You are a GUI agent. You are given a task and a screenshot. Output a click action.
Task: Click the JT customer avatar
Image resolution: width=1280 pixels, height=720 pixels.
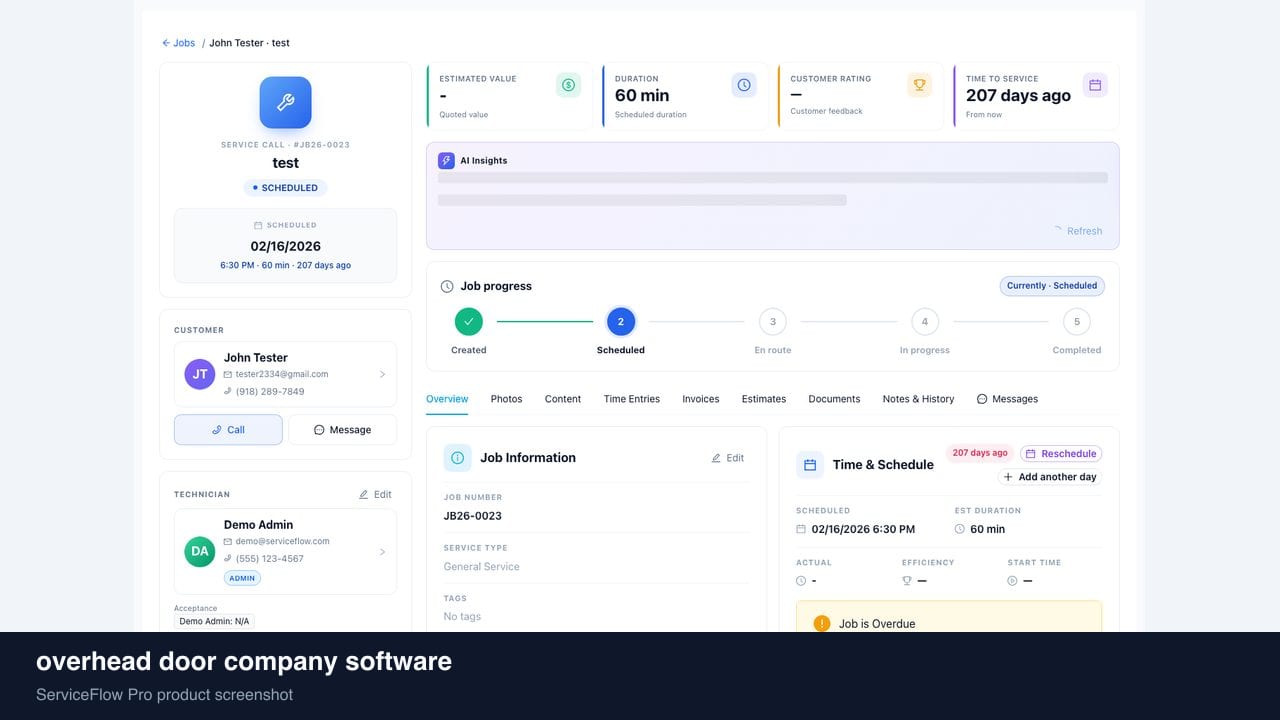tap(200, 374)
